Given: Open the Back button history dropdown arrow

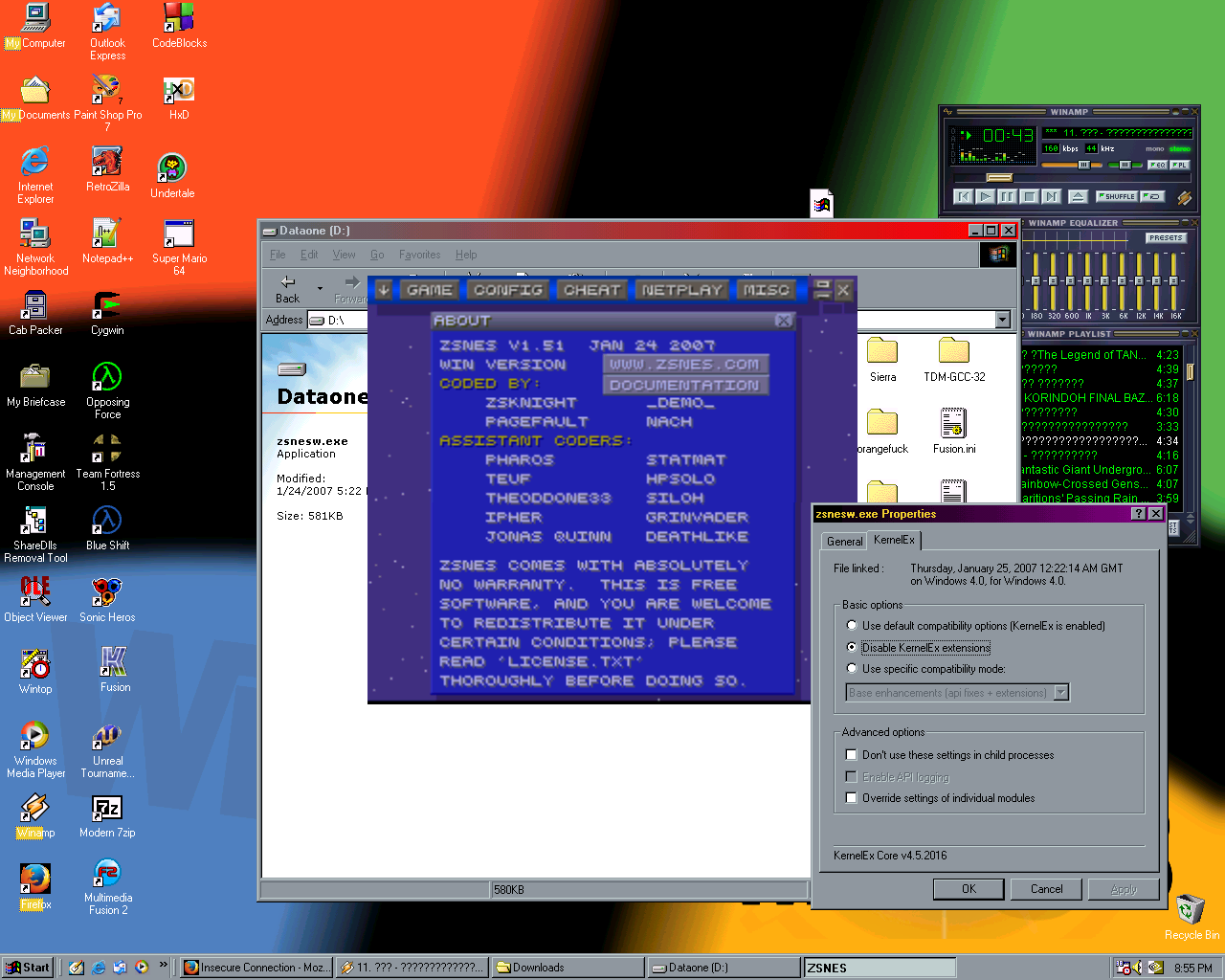Looking at the screenshot, I should (320, 288).
